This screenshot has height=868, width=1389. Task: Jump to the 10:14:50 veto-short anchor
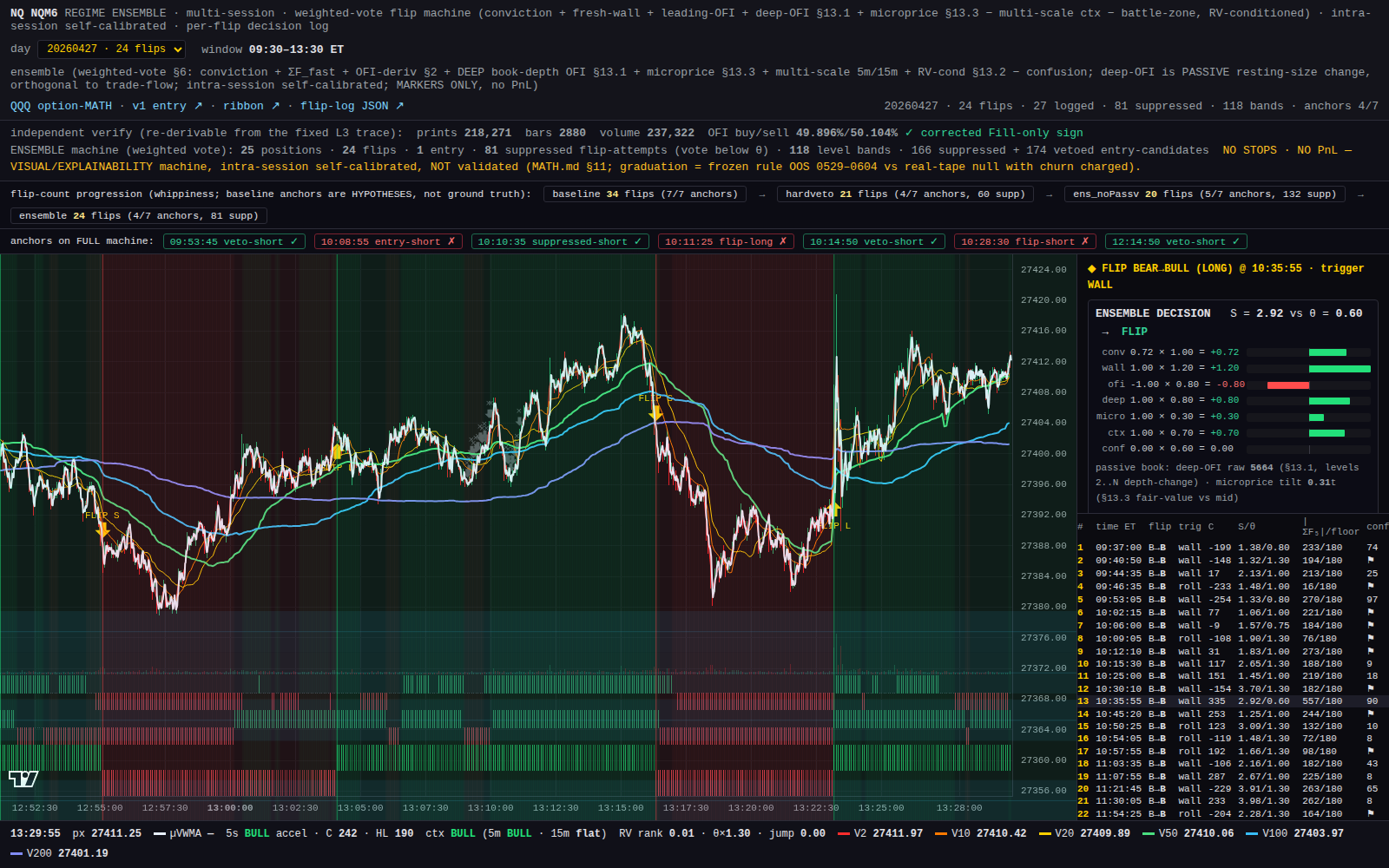point(874,241)
